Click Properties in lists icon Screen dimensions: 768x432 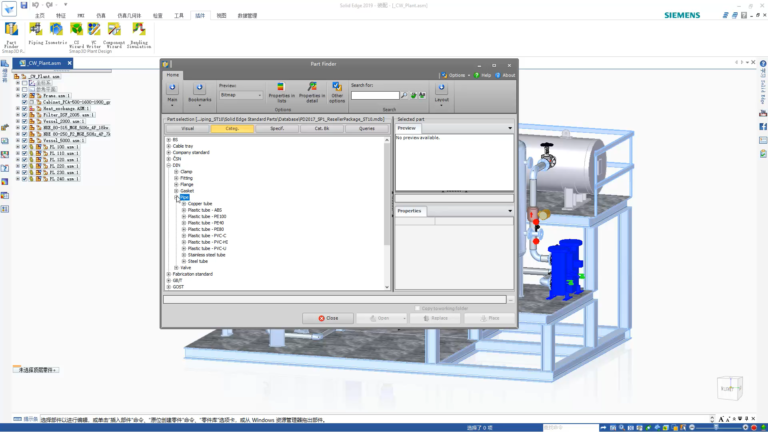point(281,93)
